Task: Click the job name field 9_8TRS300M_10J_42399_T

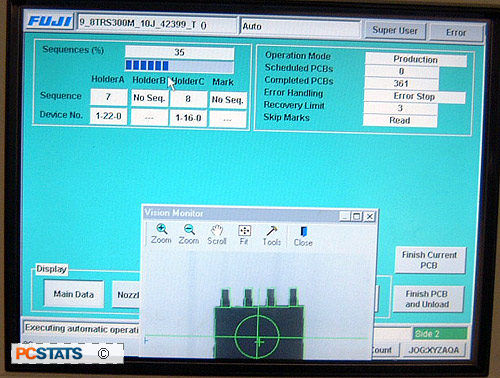Action: (157, 24)
